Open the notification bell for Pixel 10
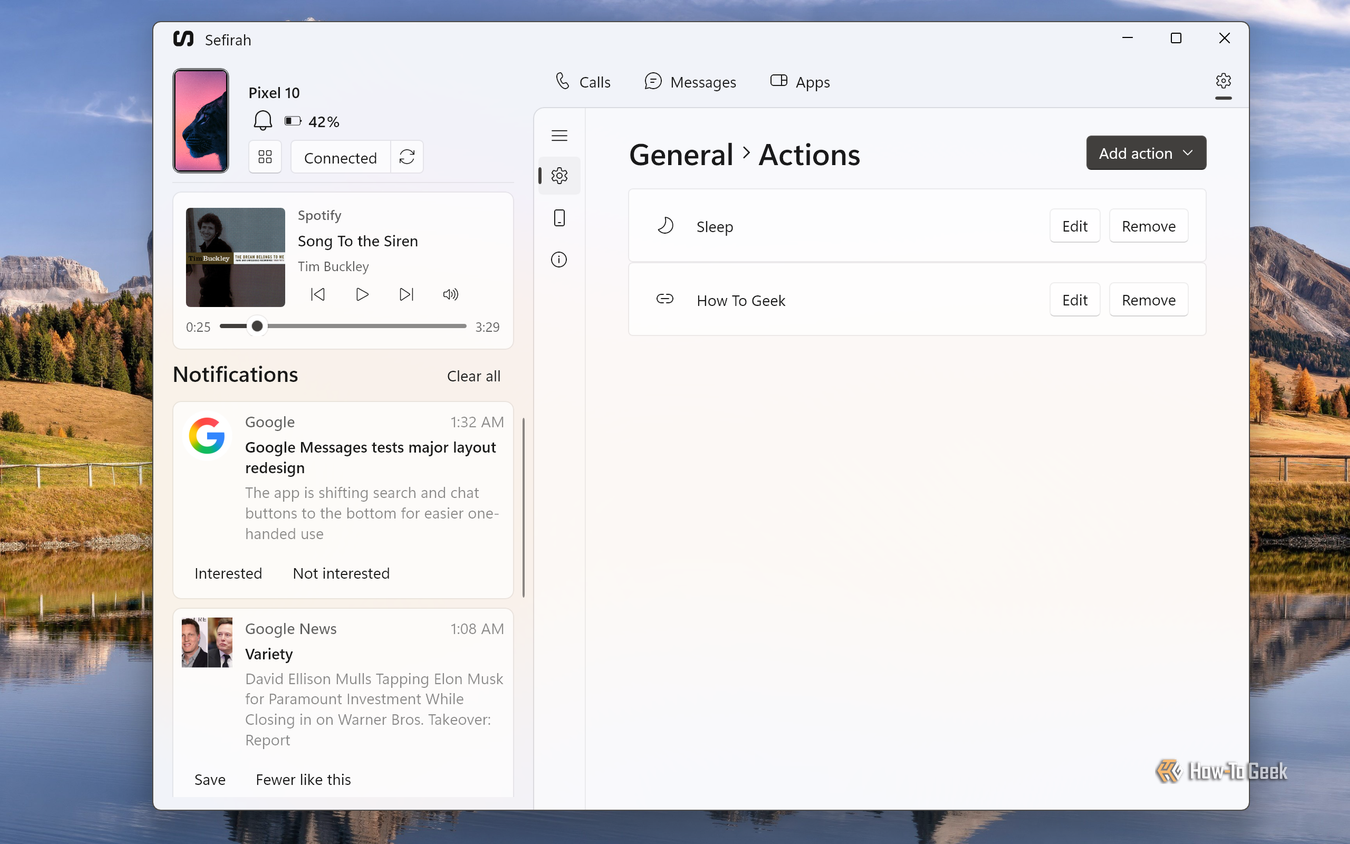 point(263,121)
